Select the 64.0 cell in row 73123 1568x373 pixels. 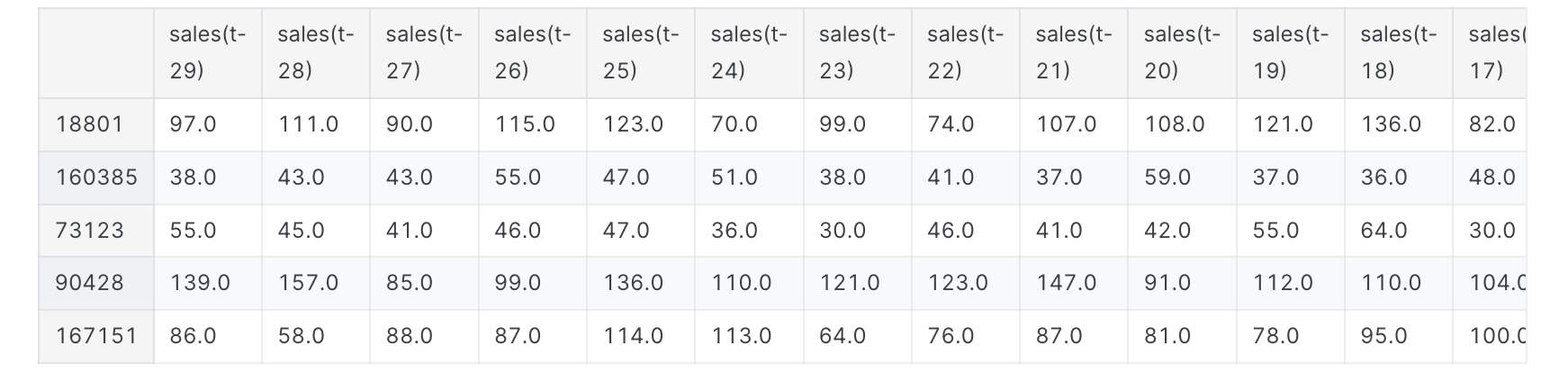coord(1383,231)
